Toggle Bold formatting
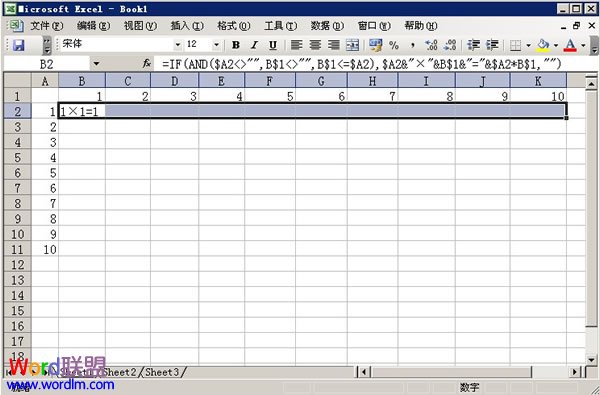600x395 pixels. 236,45
